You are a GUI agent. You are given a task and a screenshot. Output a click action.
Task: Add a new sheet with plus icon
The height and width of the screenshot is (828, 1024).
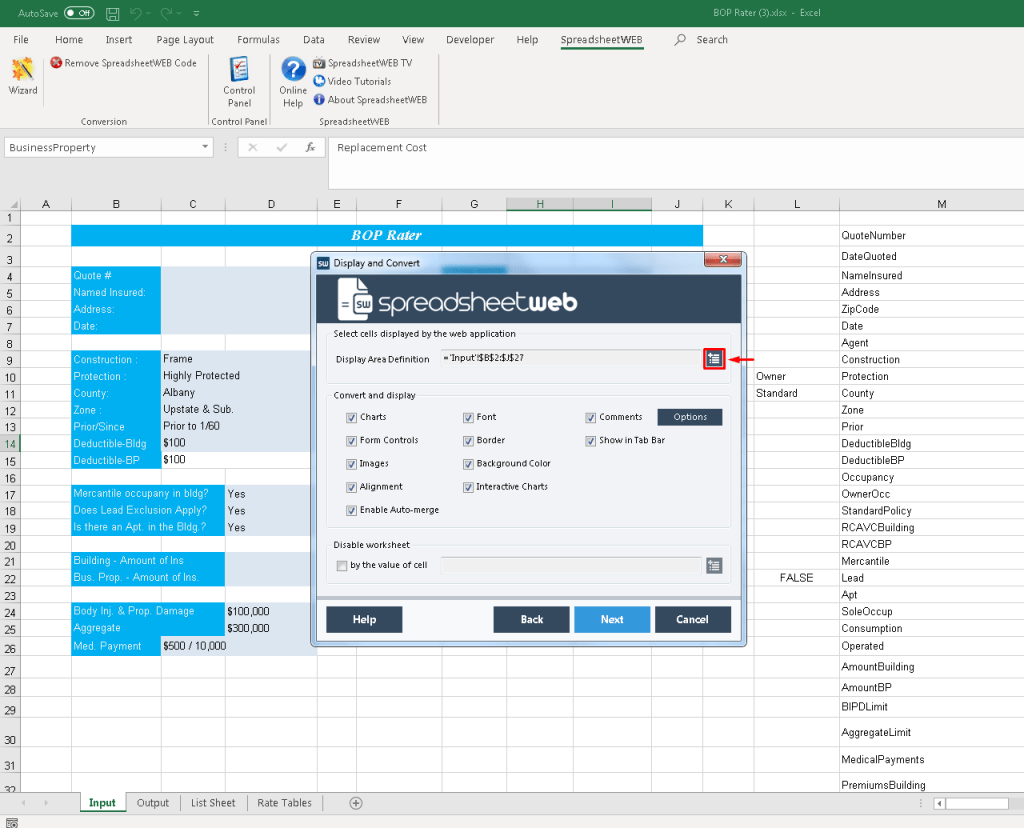click(356, 803)
